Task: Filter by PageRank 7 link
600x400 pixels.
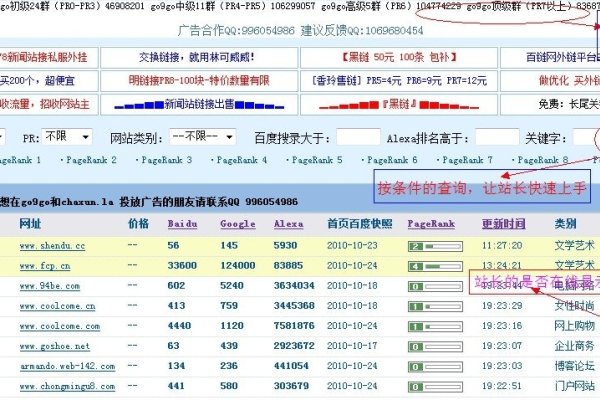Action: pos(468,160)
